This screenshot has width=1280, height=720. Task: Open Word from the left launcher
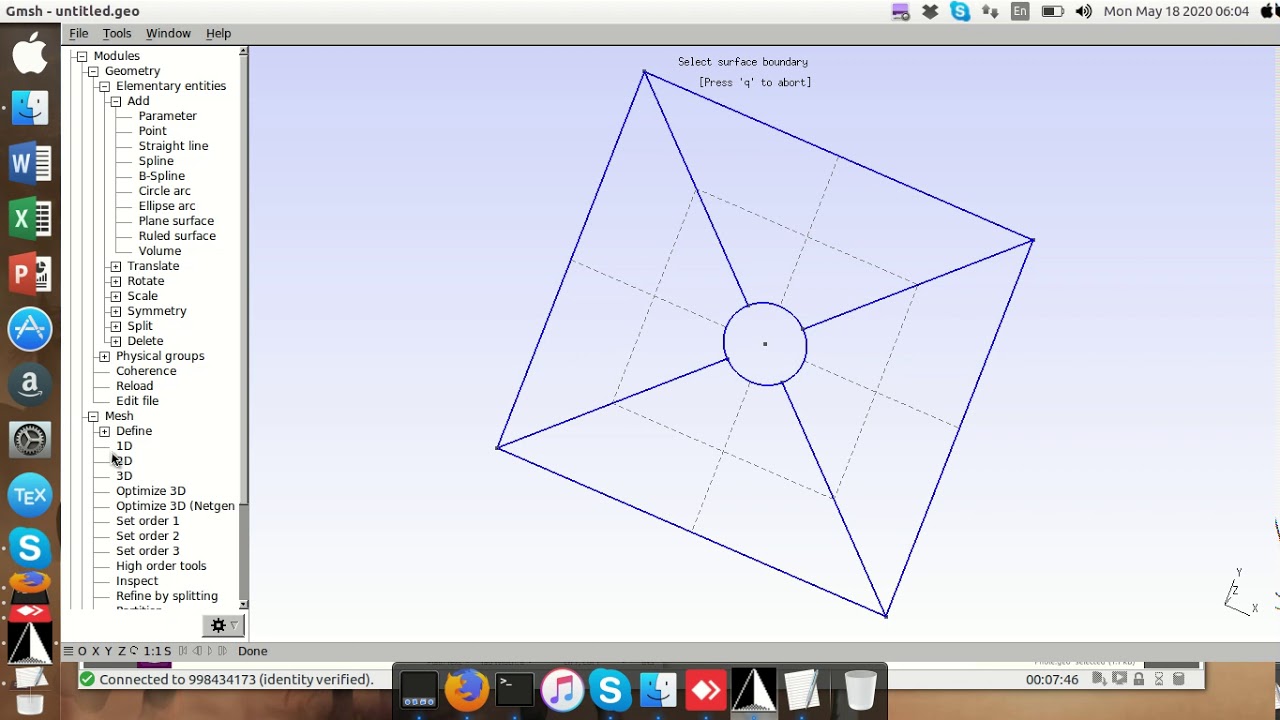click(30, 163)
